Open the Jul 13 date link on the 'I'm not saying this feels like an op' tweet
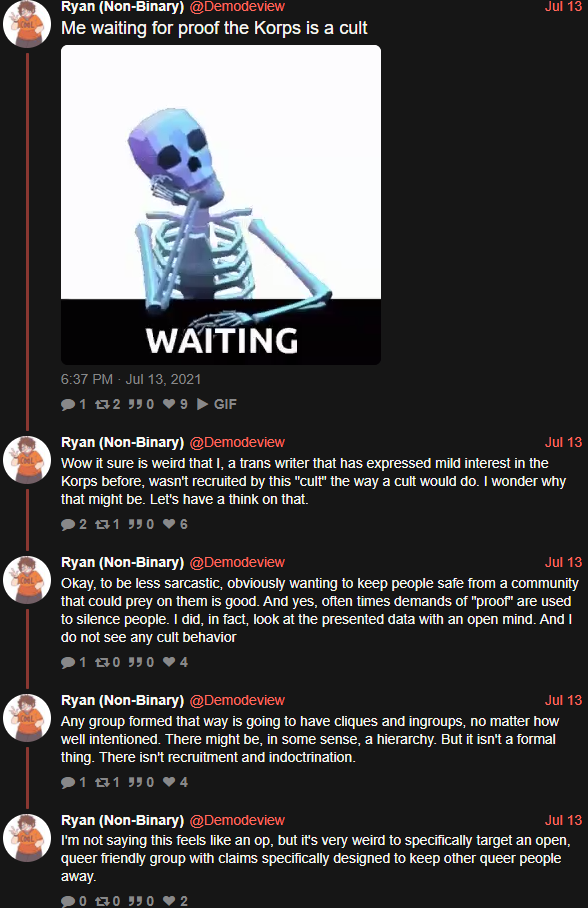 point(563,821)
